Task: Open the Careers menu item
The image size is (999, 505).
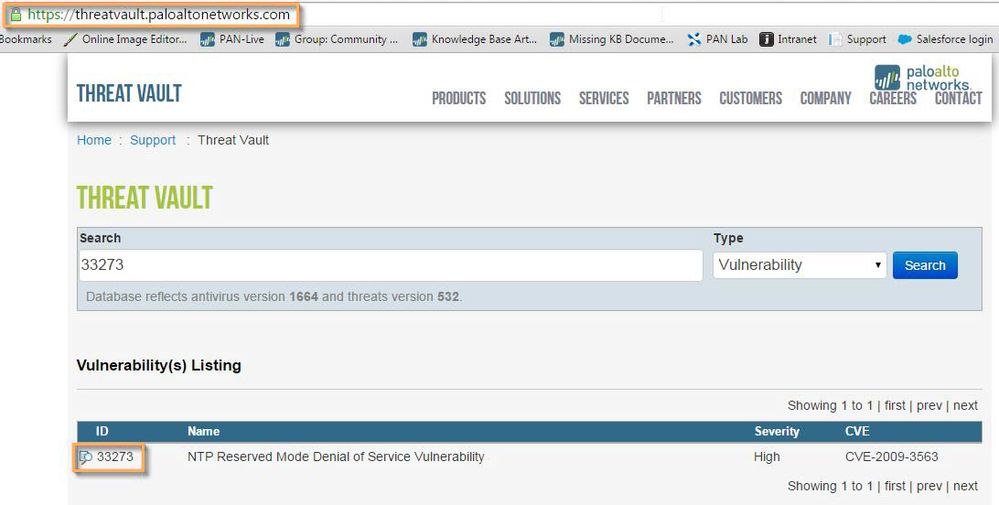Action: (893, 98)
